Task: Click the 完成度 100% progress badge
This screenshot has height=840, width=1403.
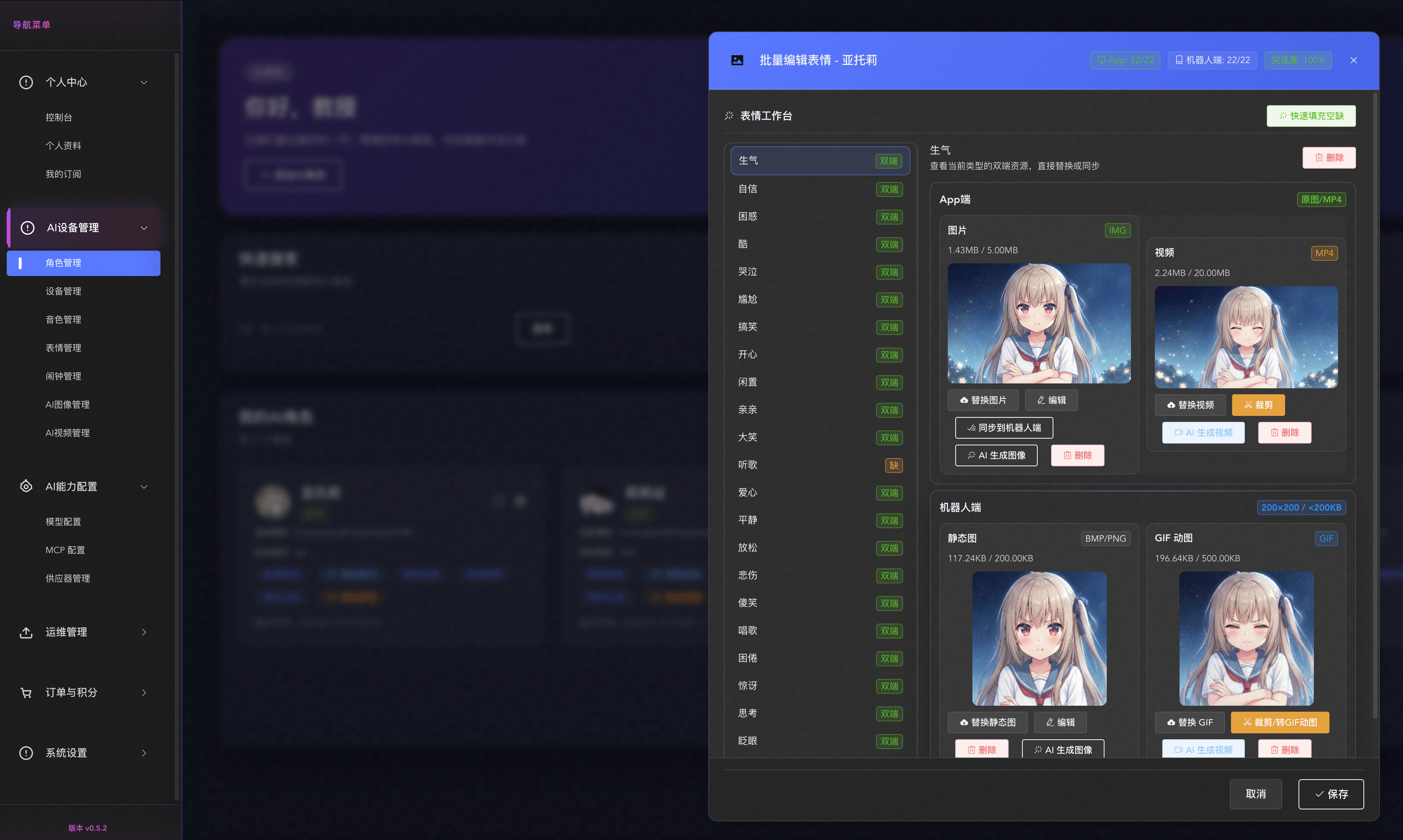Action: [x=1298, y=60]
